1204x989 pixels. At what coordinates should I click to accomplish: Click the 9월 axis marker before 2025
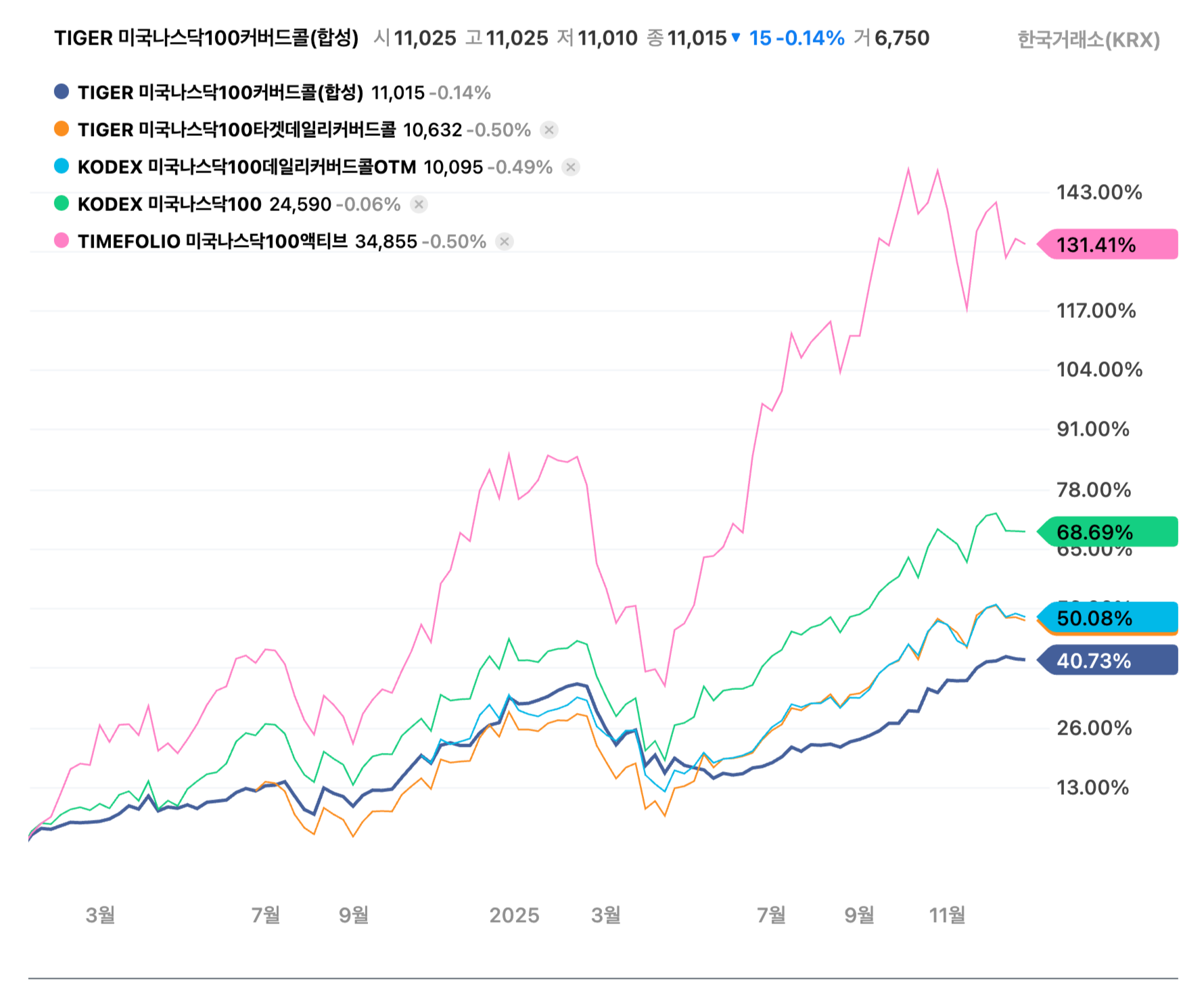click(x=354, y=915)
